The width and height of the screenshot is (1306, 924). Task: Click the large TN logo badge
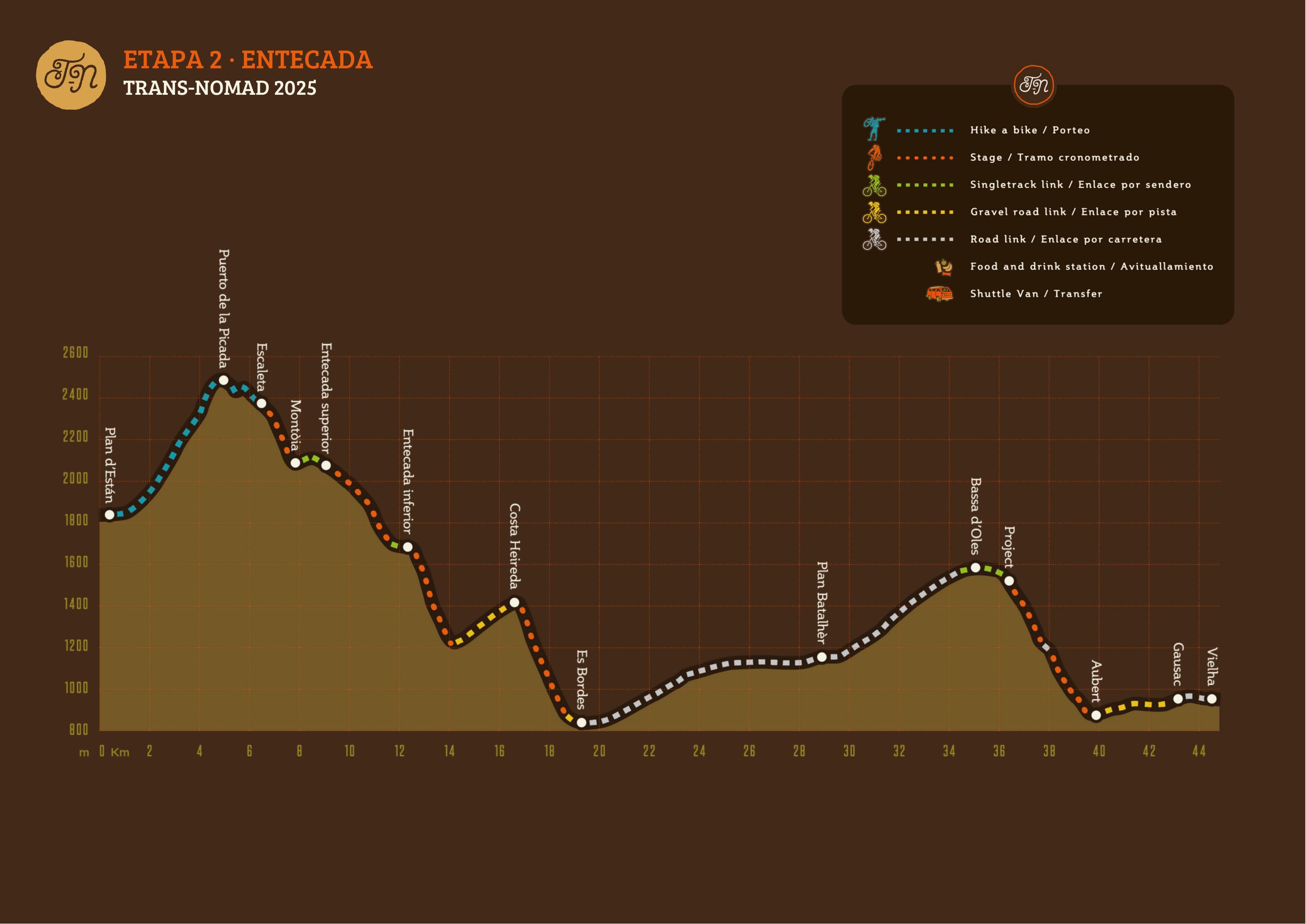pos(71,75)
